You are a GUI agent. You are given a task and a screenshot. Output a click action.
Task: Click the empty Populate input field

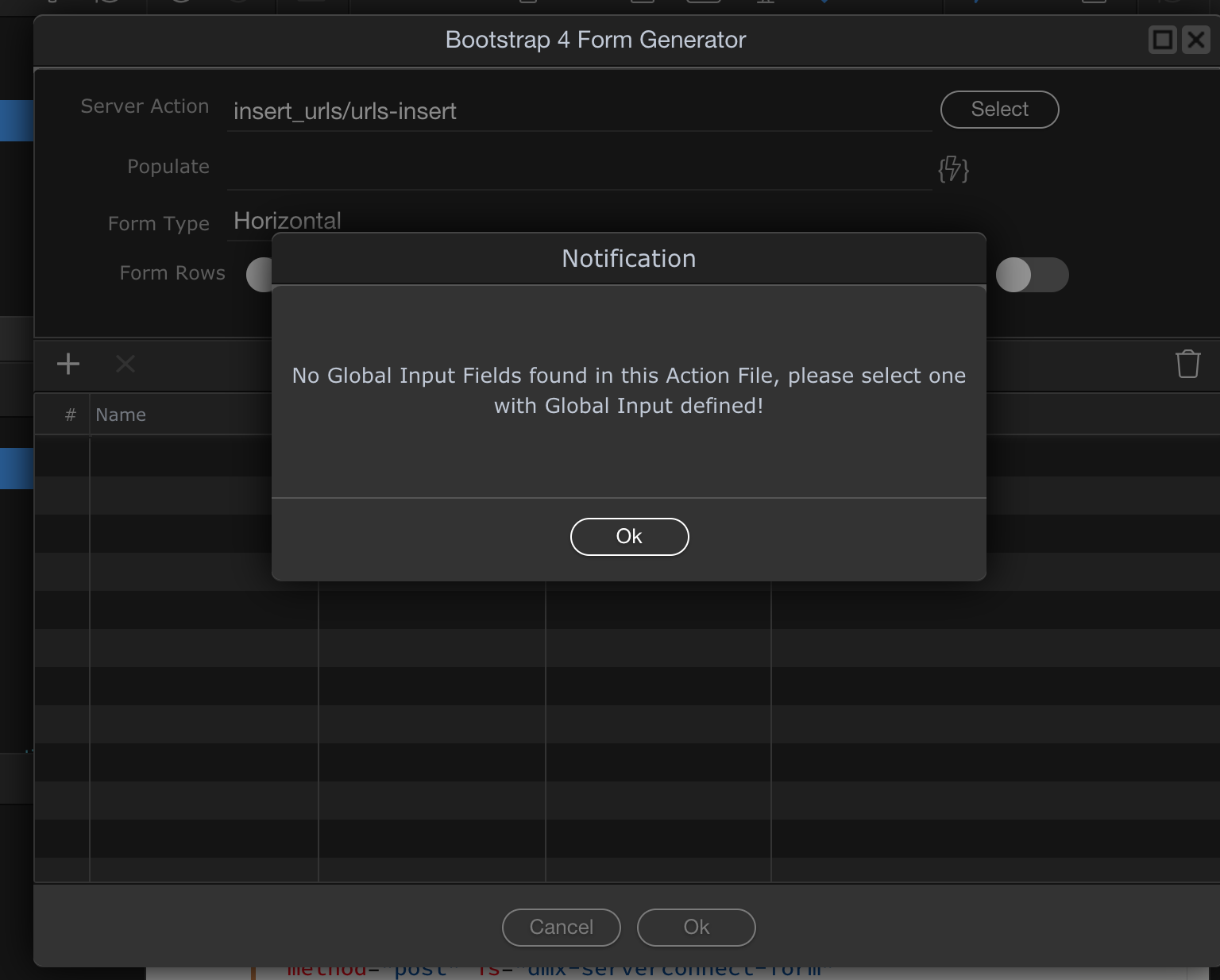pos(578,168)
